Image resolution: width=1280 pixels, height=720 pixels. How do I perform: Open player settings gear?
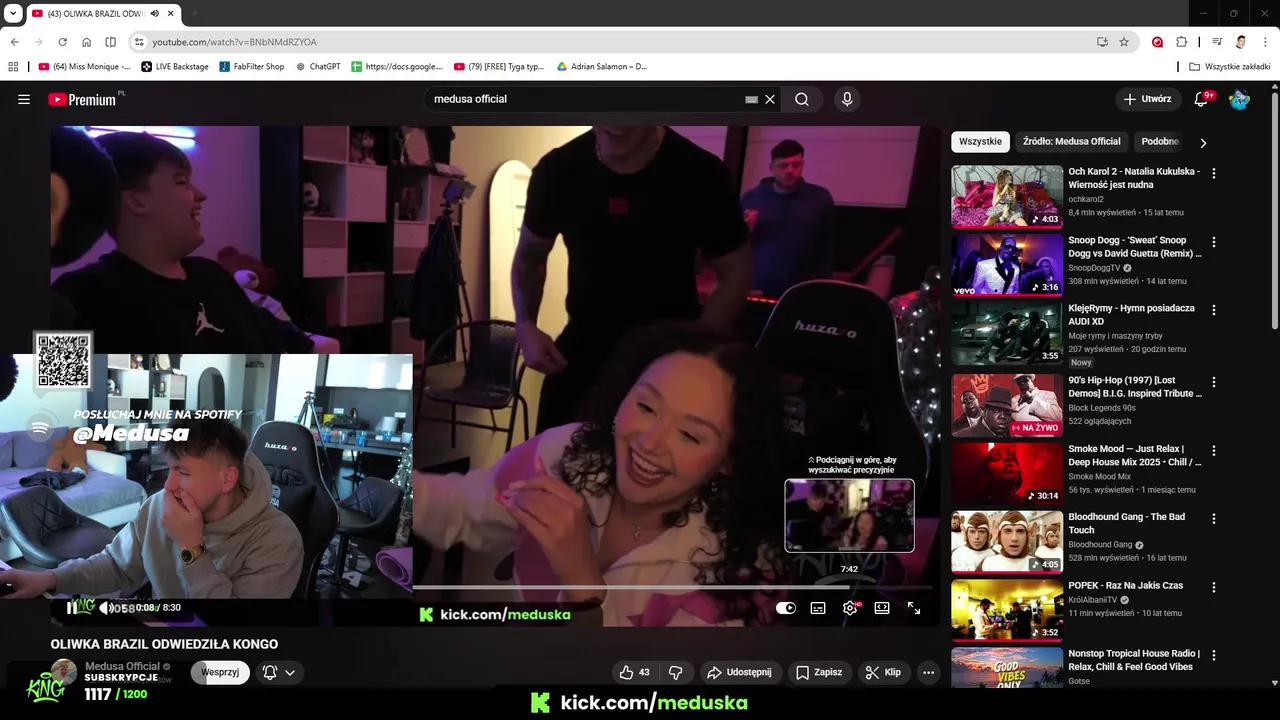(x=850, y=607)
